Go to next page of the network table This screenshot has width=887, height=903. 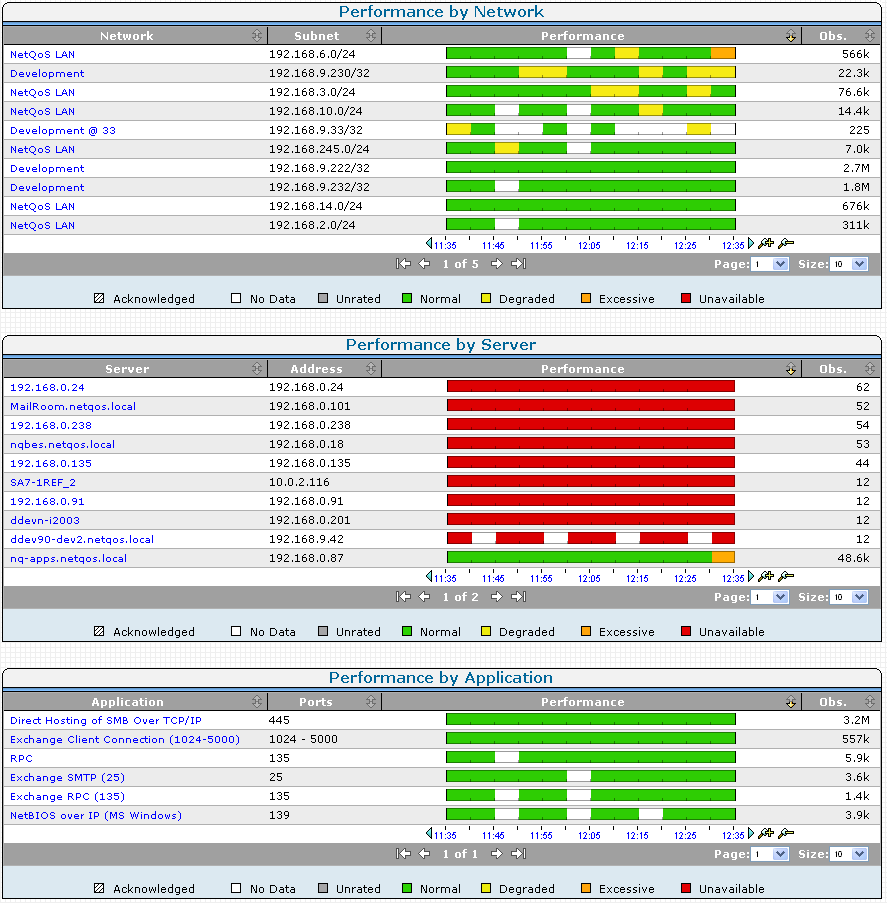click(x=496, y=263)
